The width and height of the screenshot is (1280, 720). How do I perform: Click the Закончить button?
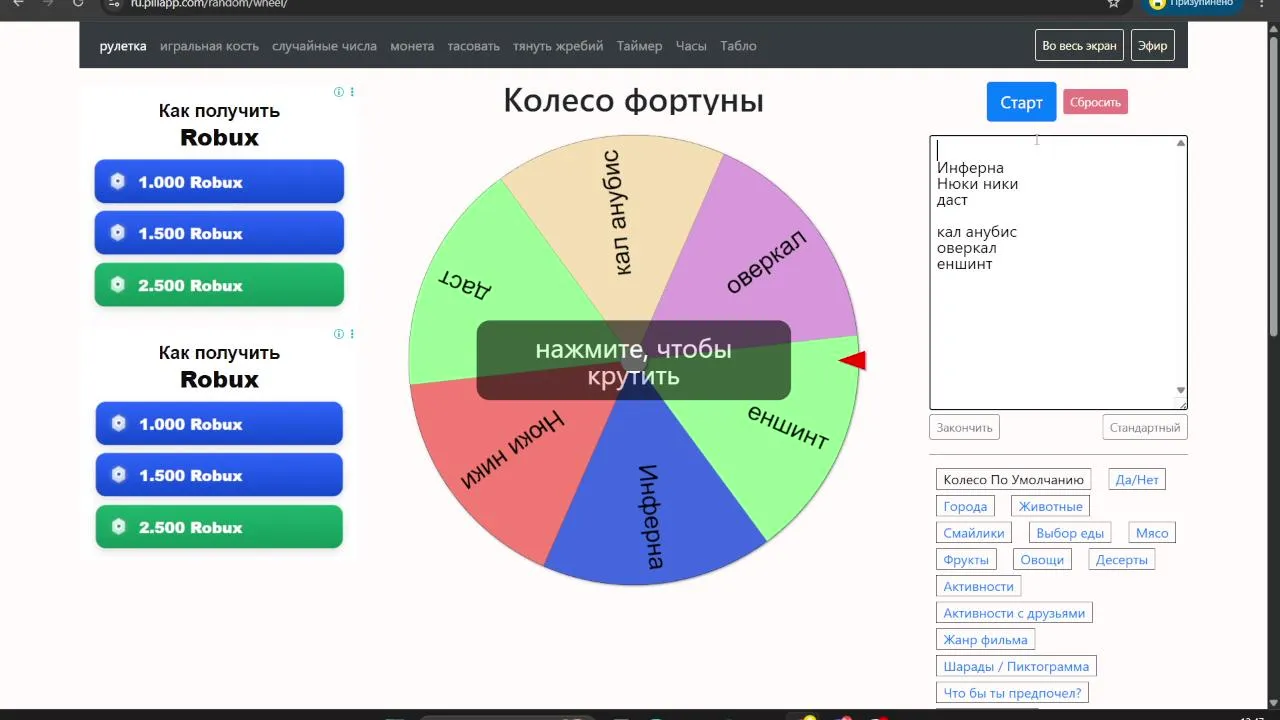coord(964,427)
